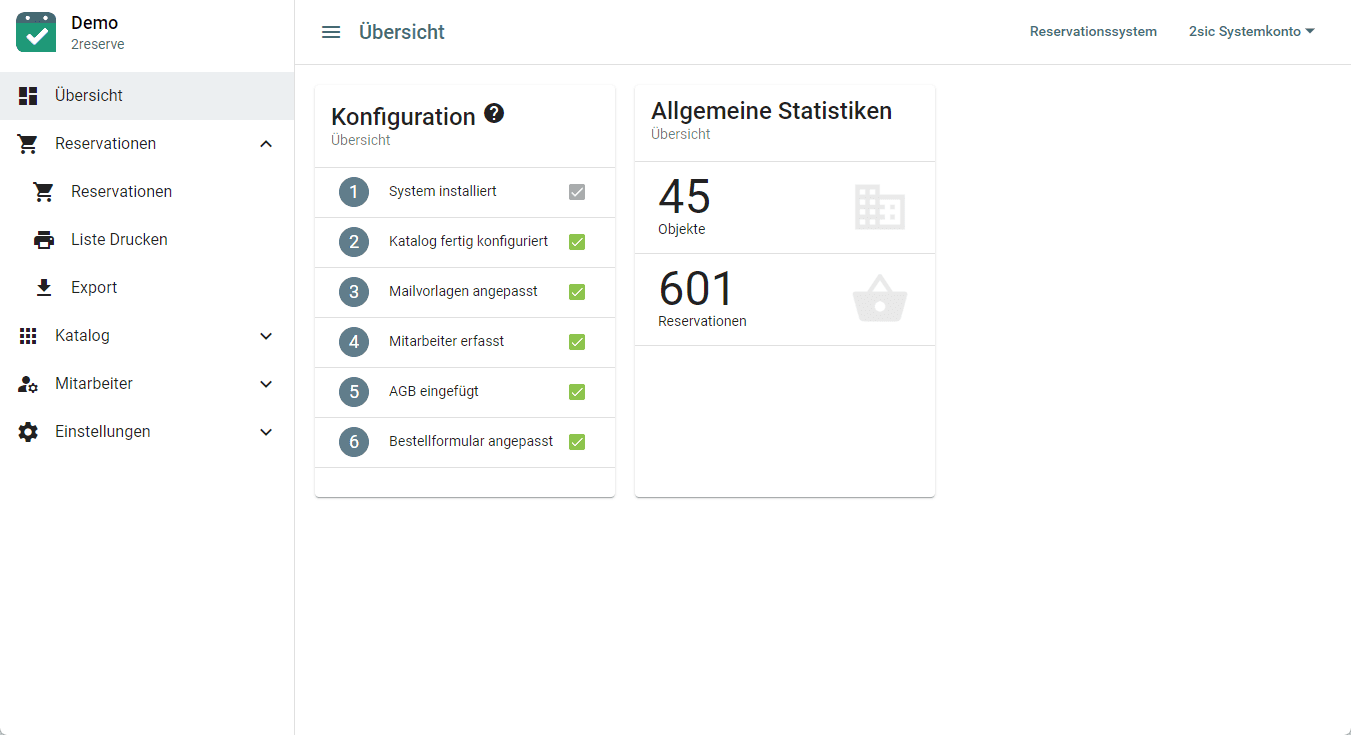Screen dimensions: 1351x735
Task: Click the 45 Objekte statistics tile
Action: click(784, 207)
